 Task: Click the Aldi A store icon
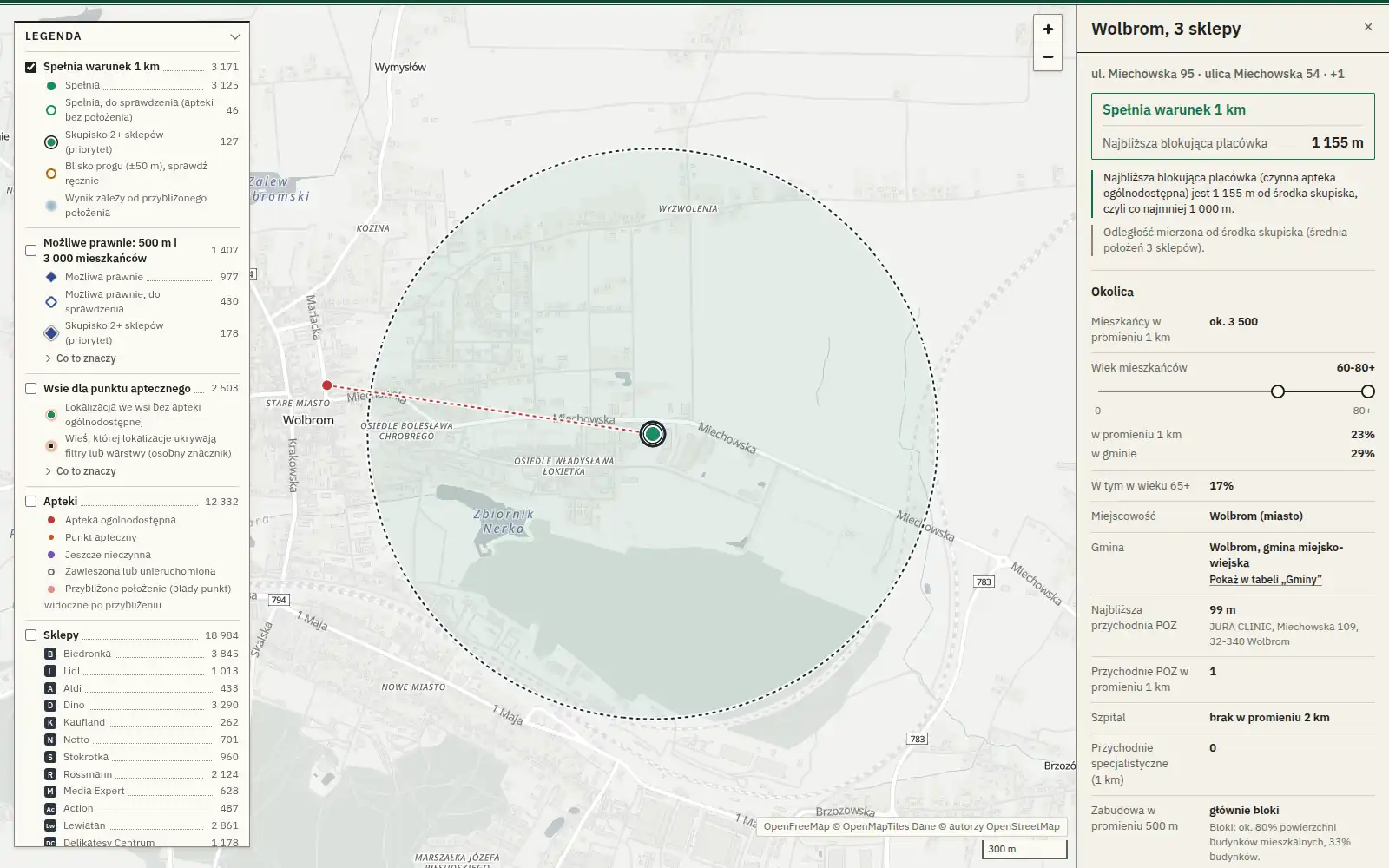click(x=50, y=688)
